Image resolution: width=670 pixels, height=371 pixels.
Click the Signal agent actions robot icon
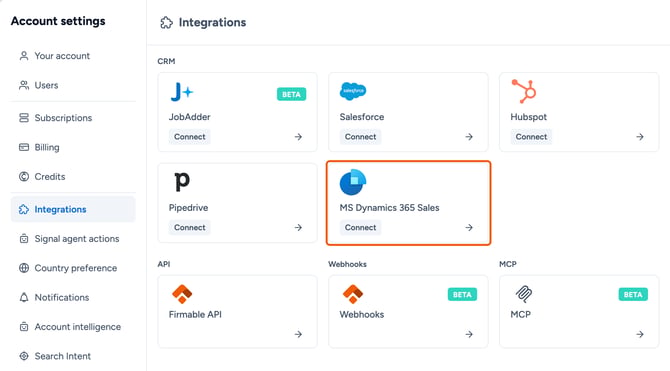pyautogui.click(x=24, y=238)
